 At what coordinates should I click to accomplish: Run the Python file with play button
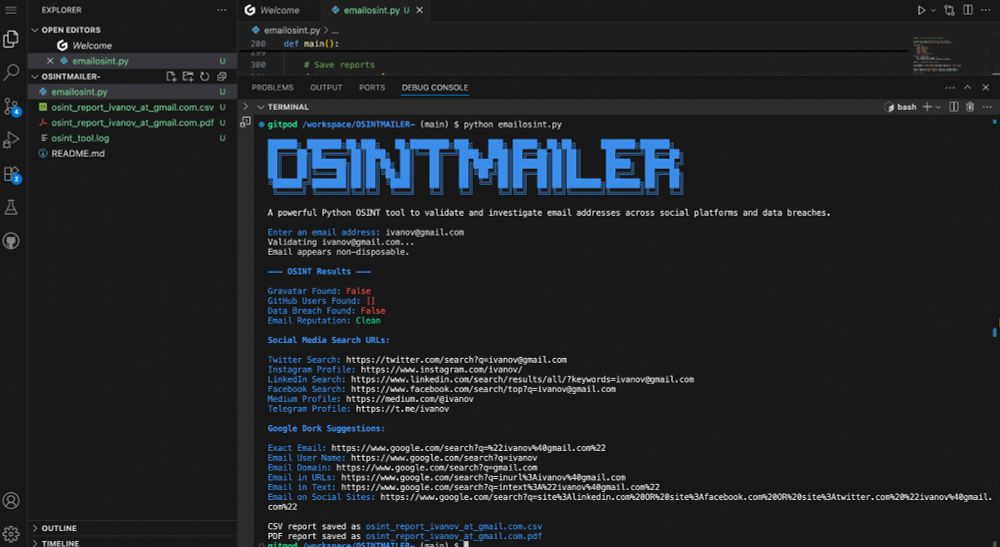point(921,10)
